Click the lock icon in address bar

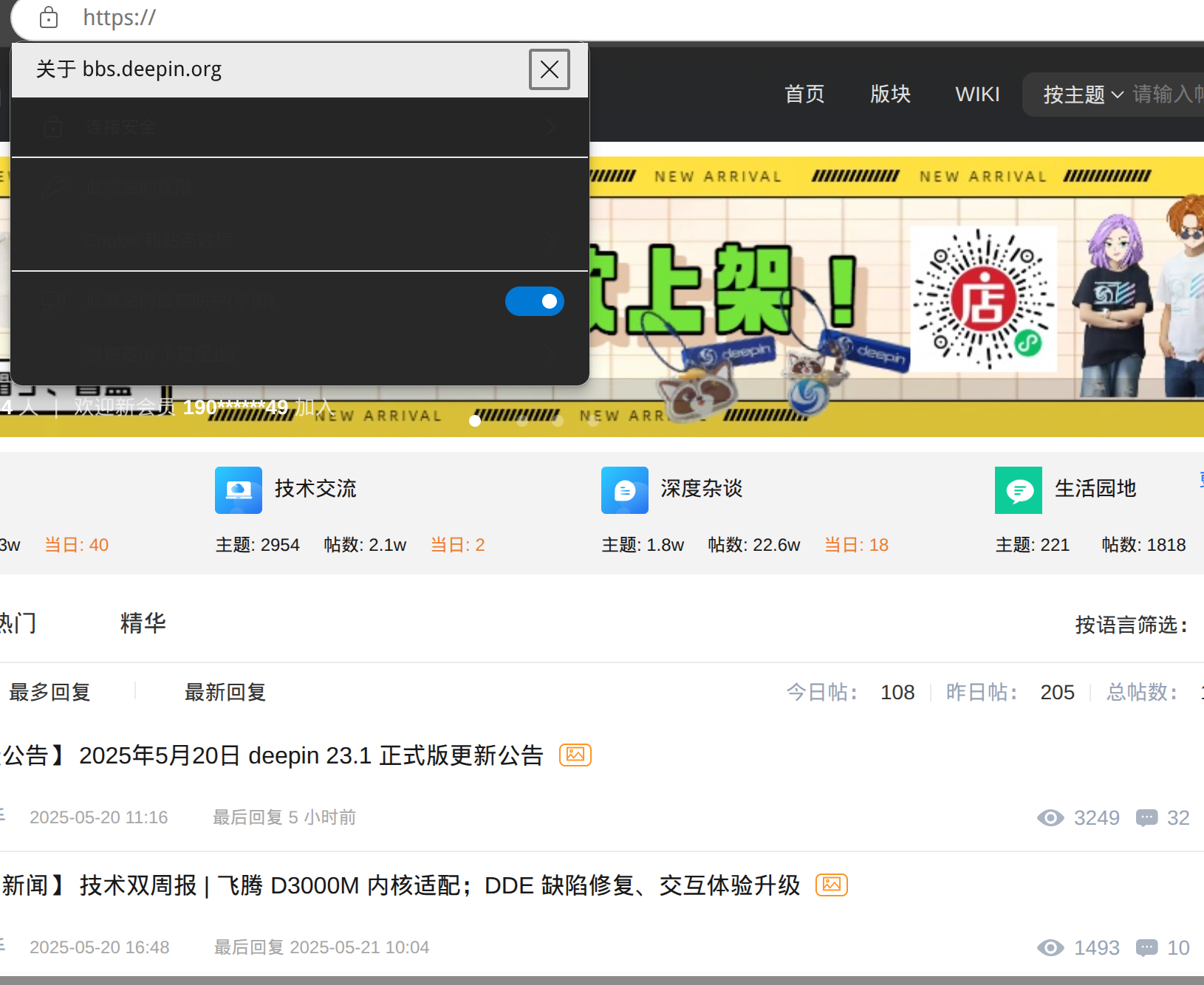click(49, 17)
